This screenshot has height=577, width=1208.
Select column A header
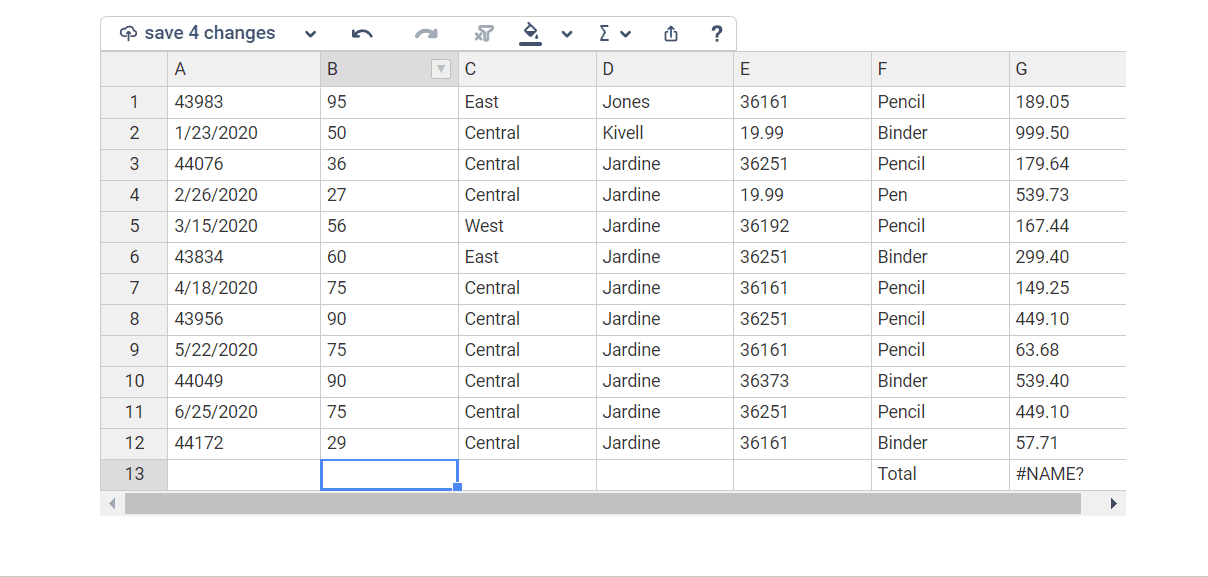[242, 68]
